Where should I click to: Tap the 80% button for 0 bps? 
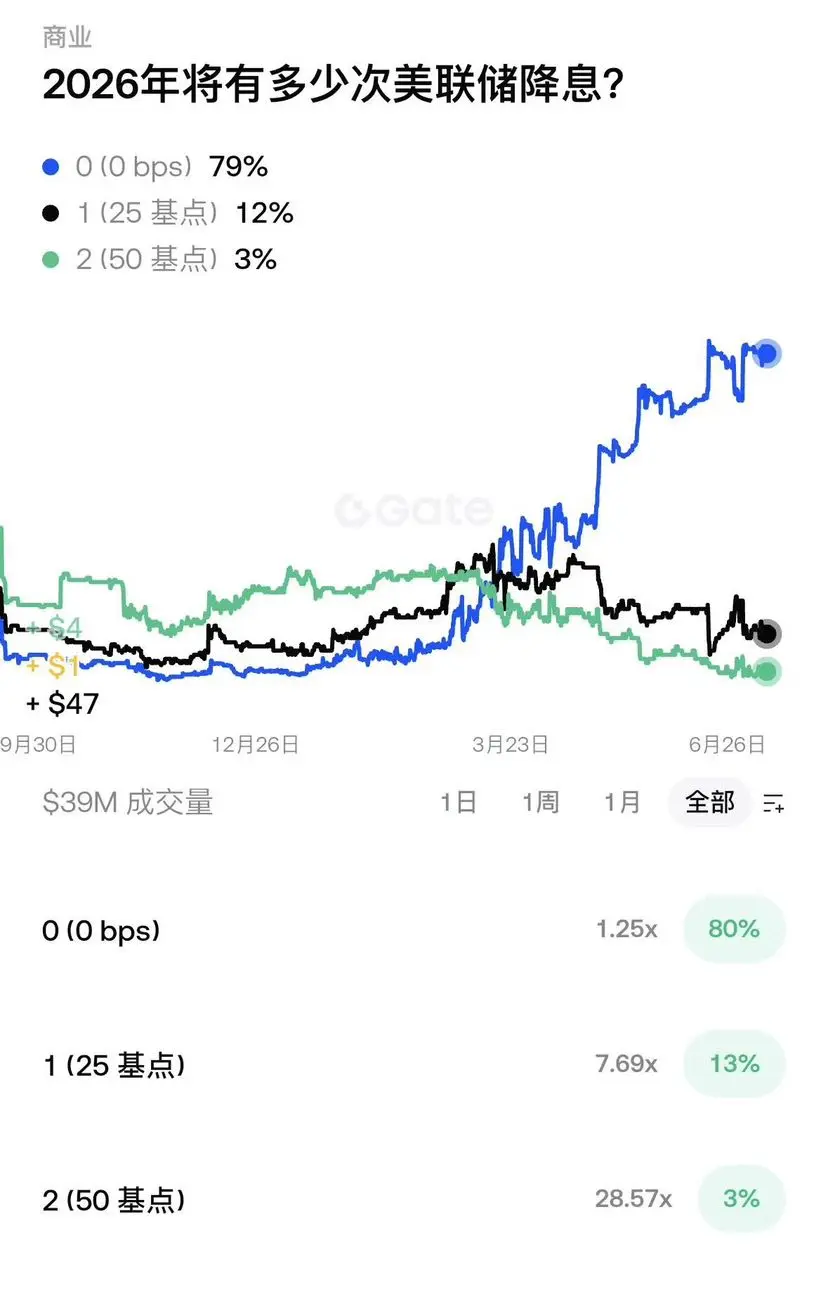(x=734, y=929)
